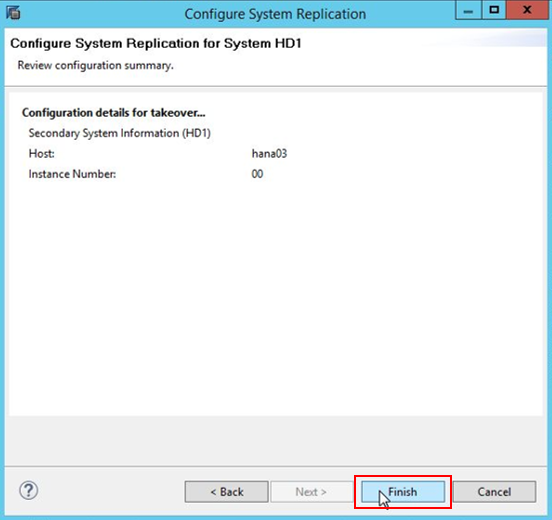Click the Instance Number: label
The image size is (552, 520).
[x=72, y=174]
